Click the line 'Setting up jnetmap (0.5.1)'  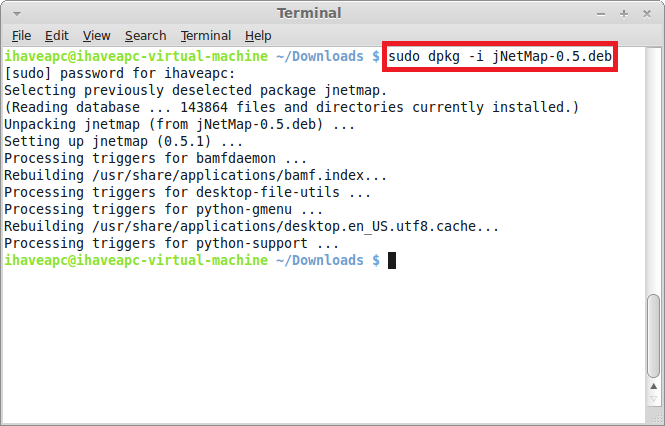[123, 141]
